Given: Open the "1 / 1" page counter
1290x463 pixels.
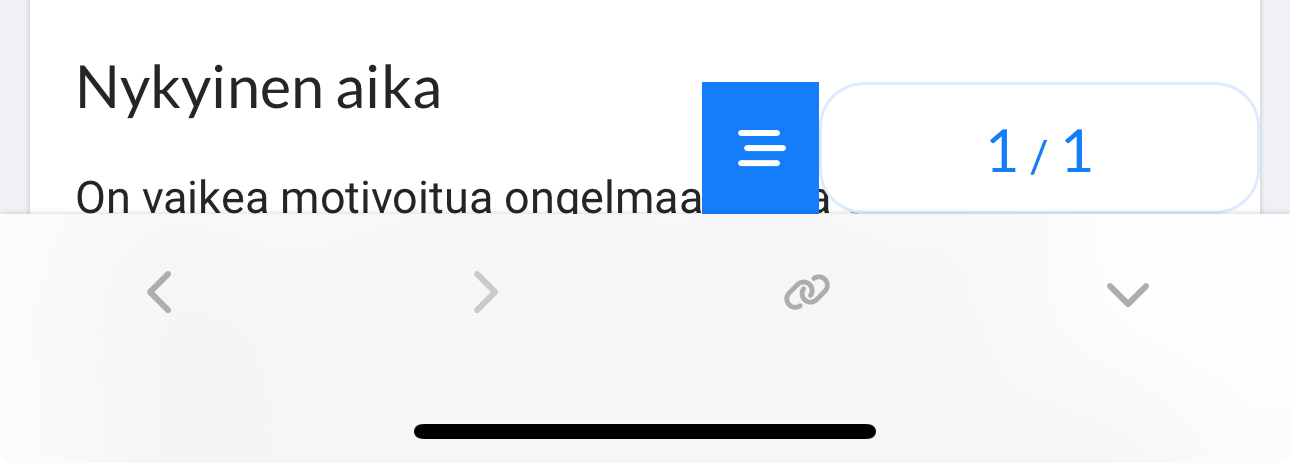Looking at the screenshot, I should click(x=1038, y=149).
